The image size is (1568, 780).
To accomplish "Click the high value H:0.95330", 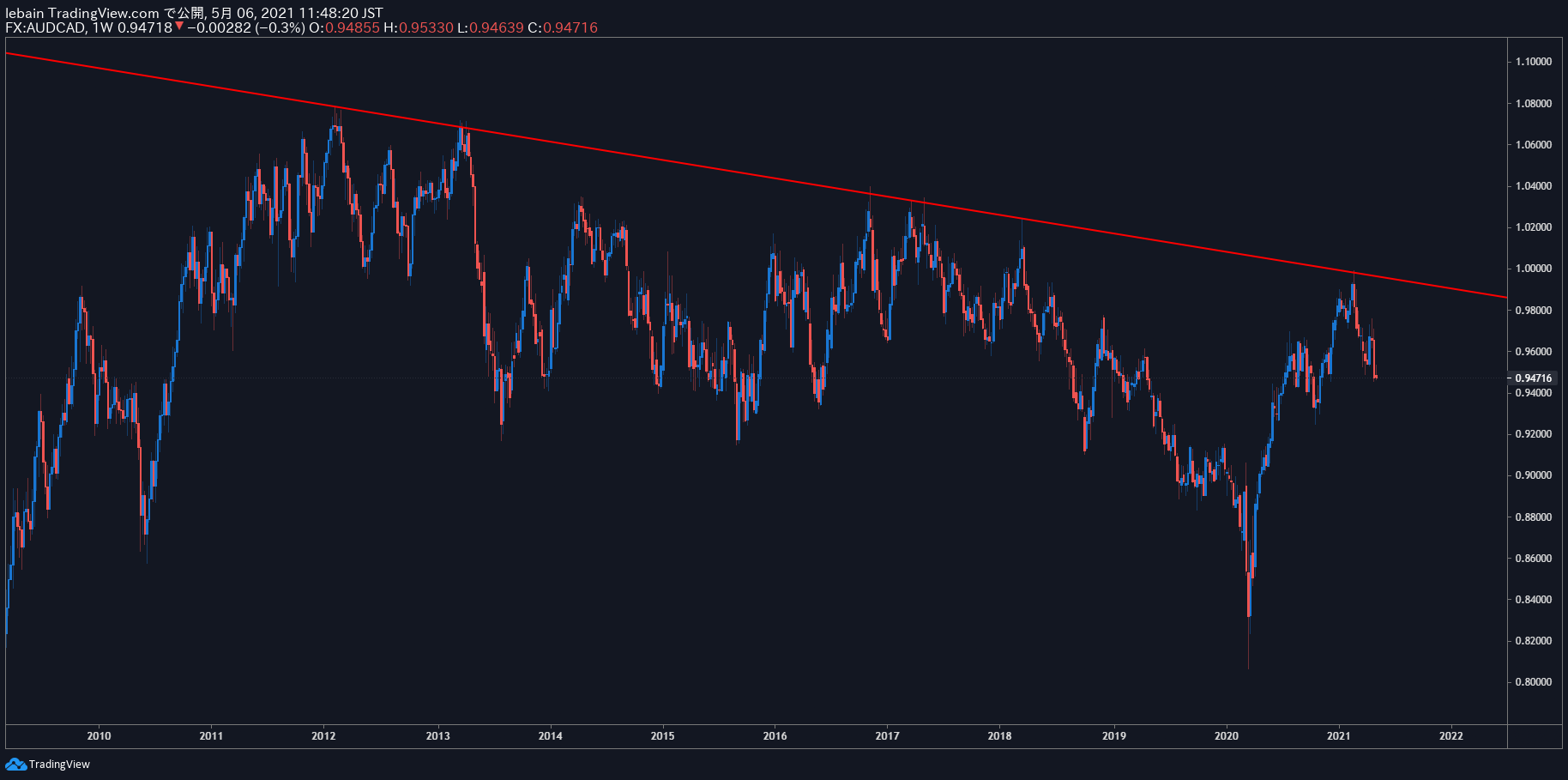I will pyautogui.click(x=419, y=27).
